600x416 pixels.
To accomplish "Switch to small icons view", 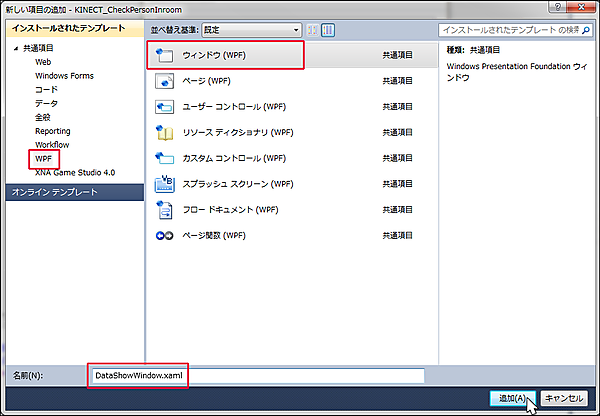I will (x=313, y=30).
